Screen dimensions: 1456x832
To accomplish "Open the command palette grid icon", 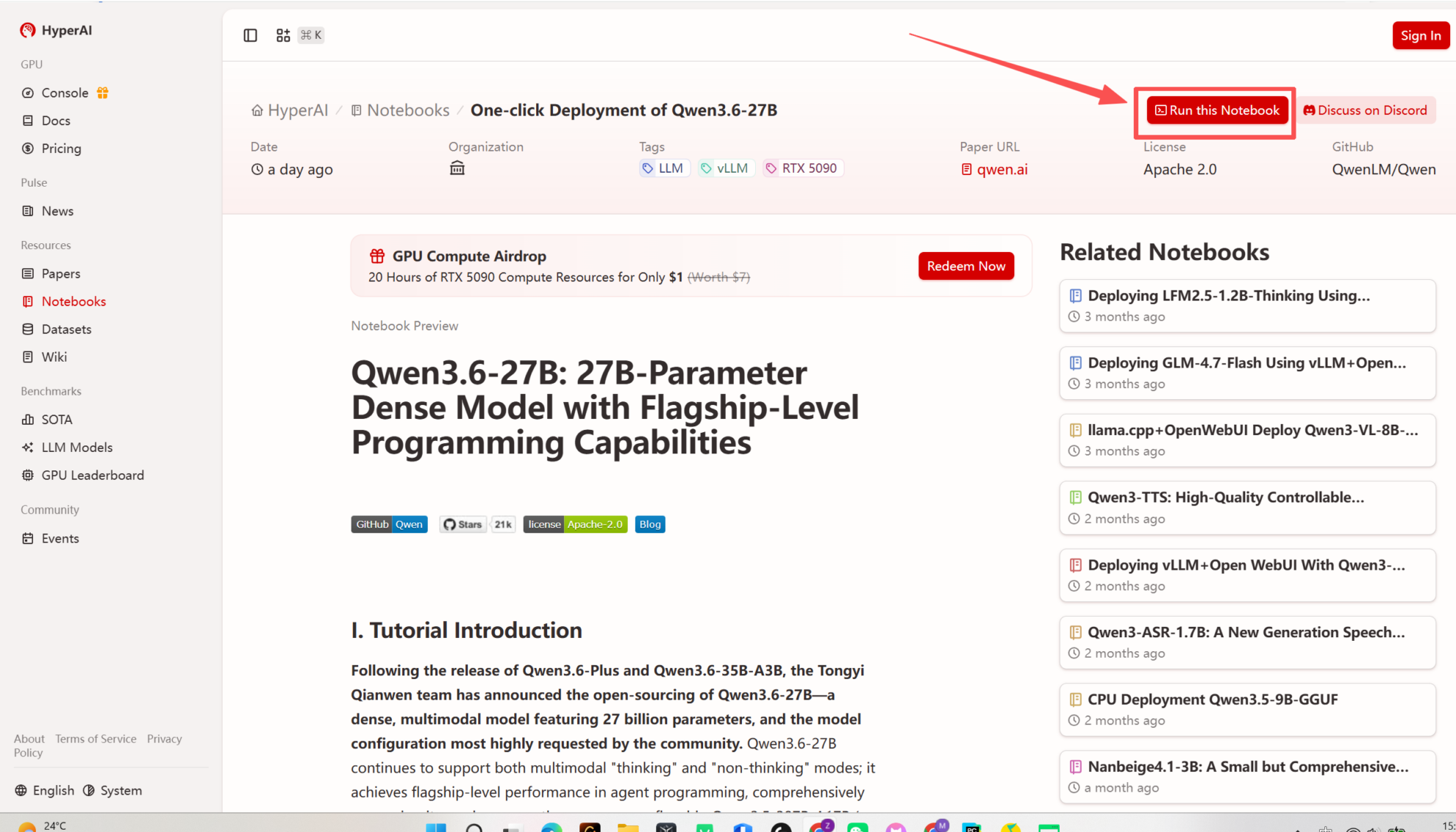I will tap(283, 35).
